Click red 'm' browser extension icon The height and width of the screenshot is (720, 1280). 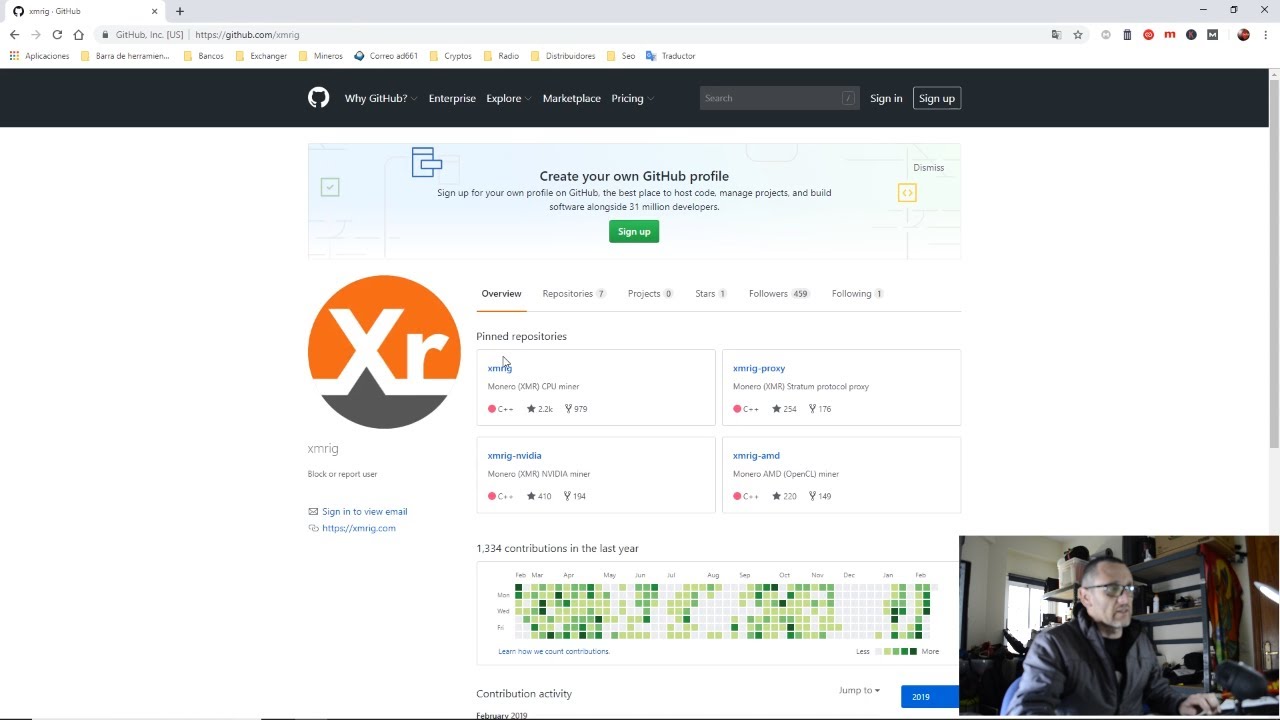(1170, 34)
